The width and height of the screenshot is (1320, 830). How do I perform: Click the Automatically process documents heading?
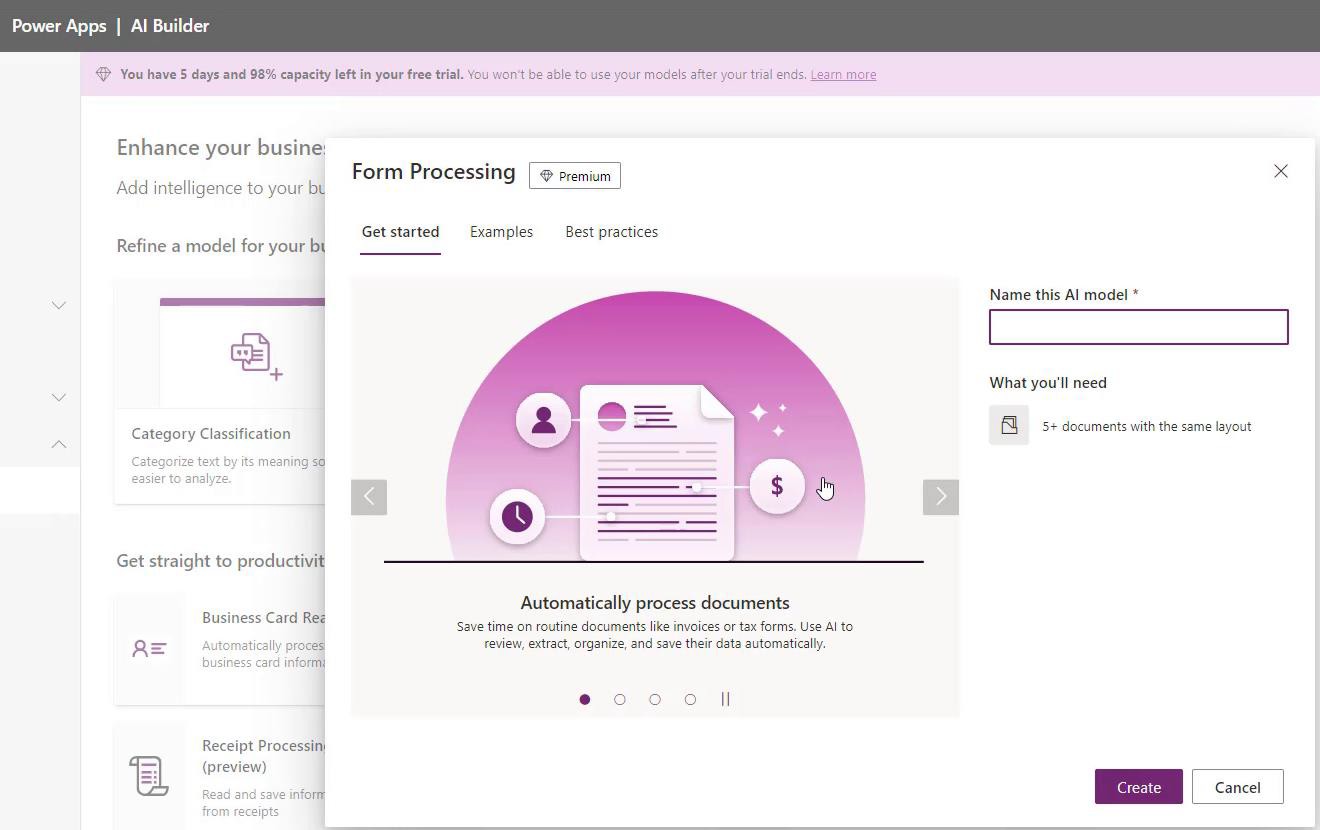point(655,603)
